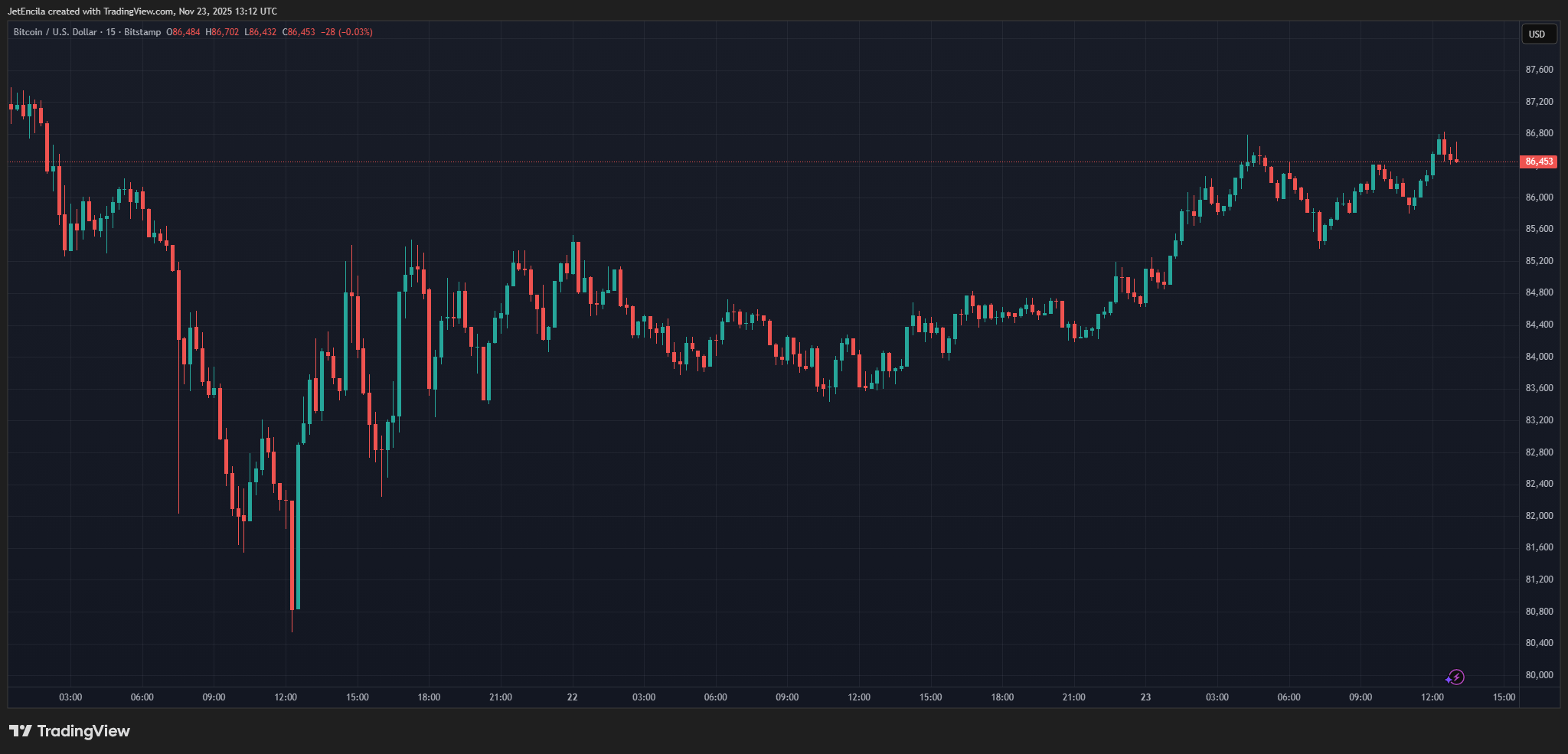Click the open value O86,484 in legend
The image size is (1568, 754).
[x=184, y=32]
